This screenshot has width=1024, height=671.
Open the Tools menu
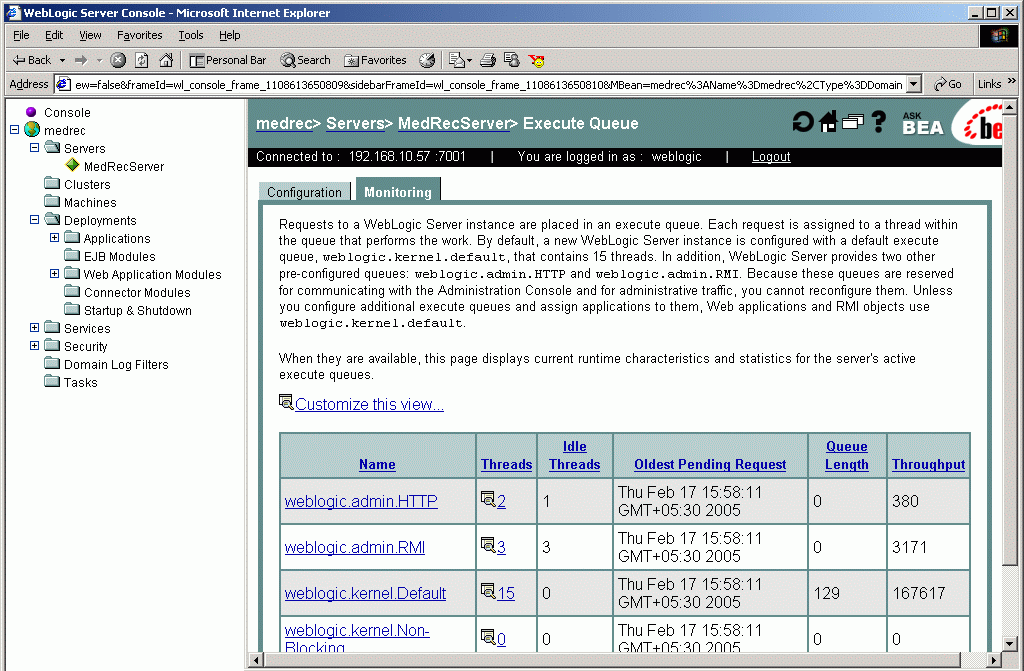point(191,35)
